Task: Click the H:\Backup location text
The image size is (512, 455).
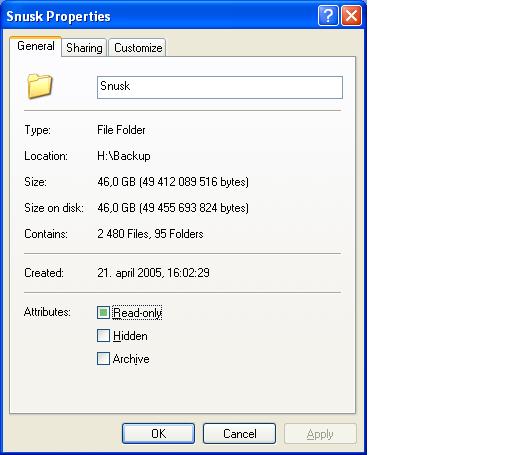Action: [124, 156]
